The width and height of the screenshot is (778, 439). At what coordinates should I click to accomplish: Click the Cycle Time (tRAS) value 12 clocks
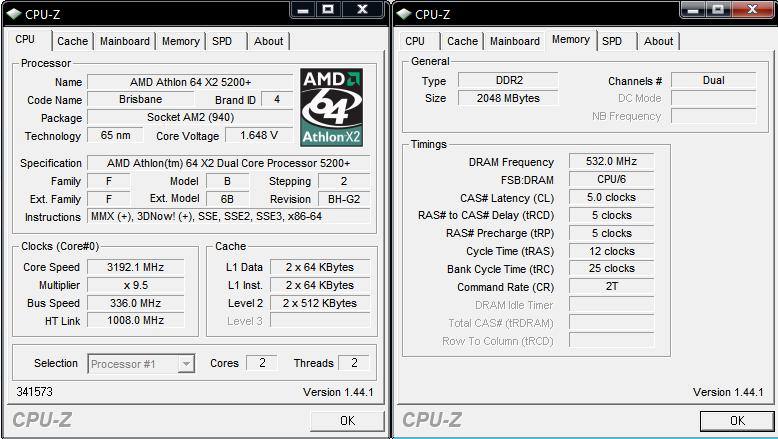tap(611, 251)
